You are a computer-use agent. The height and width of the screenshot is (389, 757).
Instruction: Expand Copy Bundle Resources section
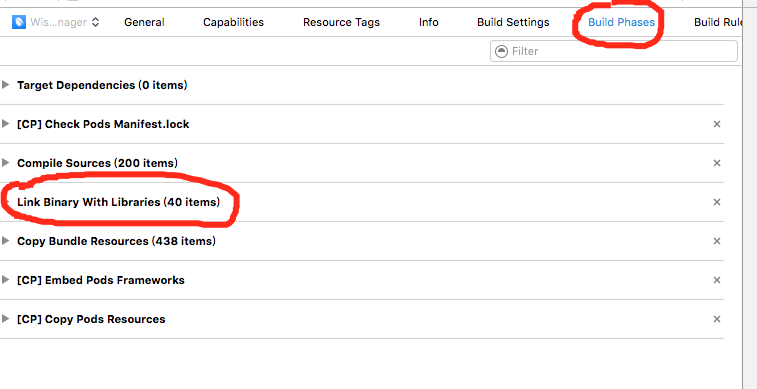(6, 241)
